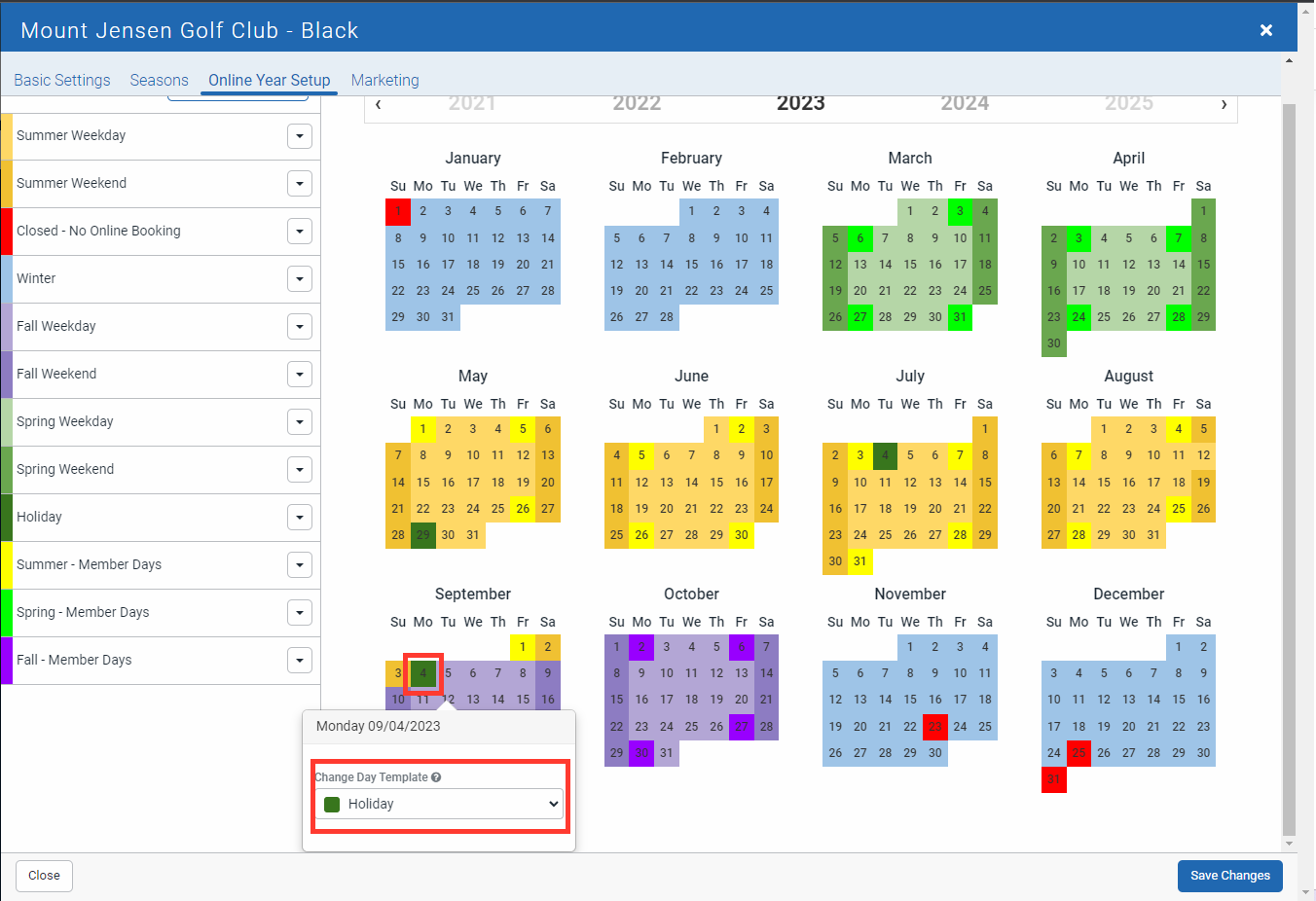1316x901 pixels.
Task: Click the help icon beside Change Day Template
Action: (436, 777)
